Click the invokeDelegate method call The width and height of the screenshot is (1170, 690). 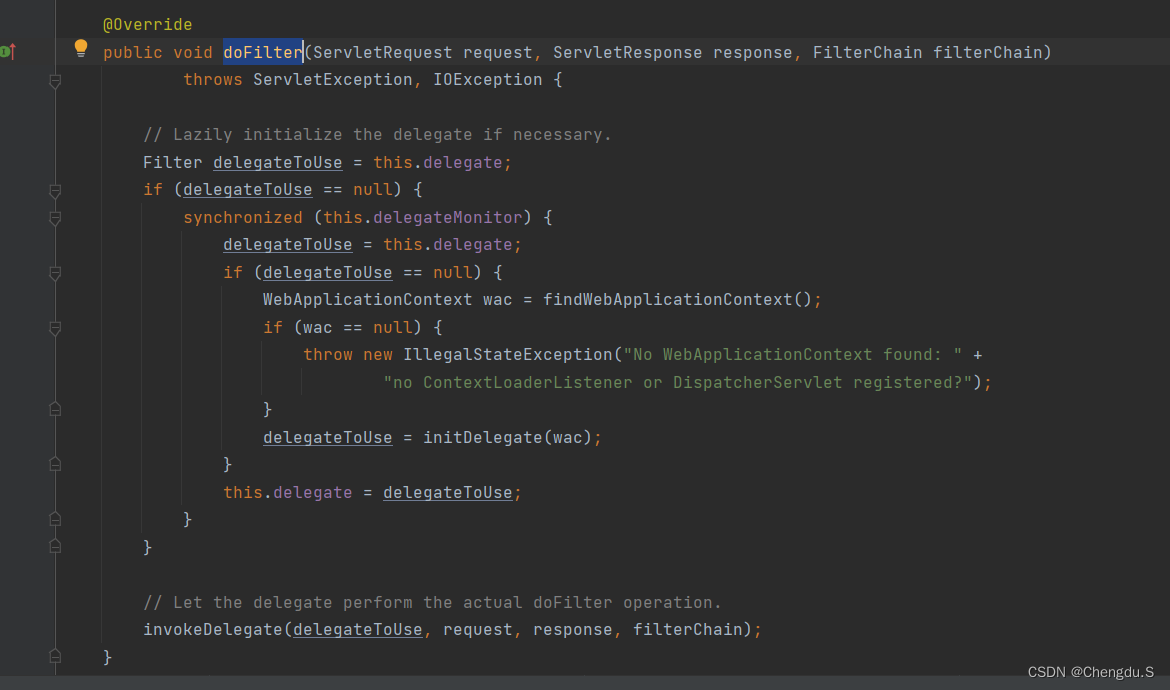click(x=213, y=630)
